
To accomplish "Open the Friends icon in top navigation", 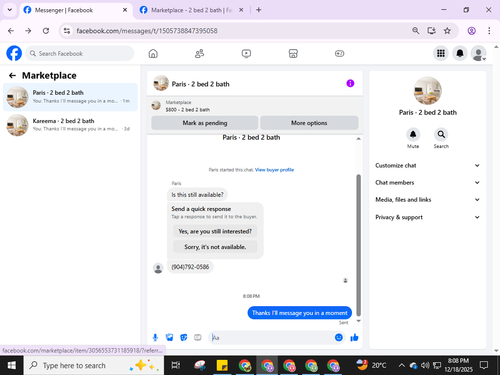I will click(199, 53).
